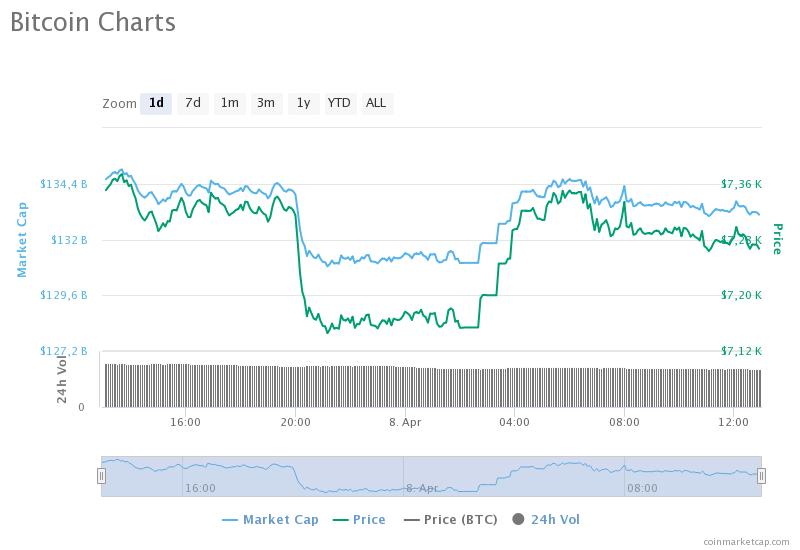This screenshot has height=550, width=800.
Task: Switch zoom to 7d
Action: (193, 103)
